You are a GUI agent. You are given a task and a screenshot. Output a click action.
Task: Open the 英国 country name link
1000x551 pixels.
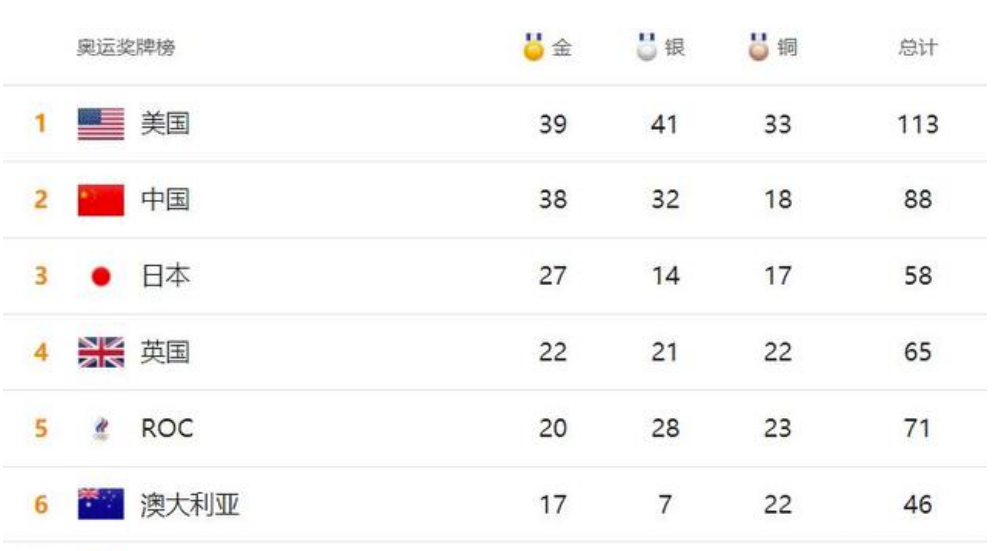(165, 352)
